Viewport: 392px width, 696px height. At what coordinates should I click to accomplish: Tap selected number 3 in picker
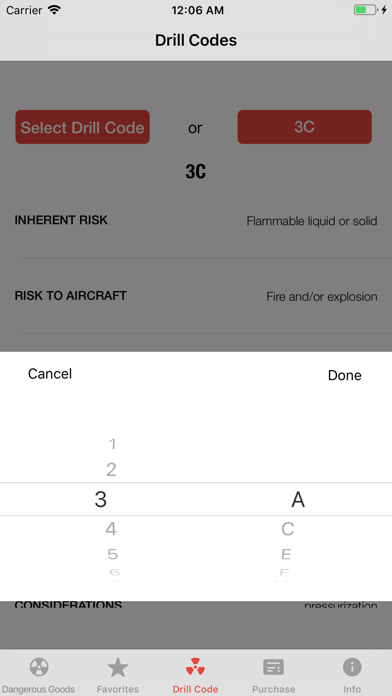coord(101,499)
